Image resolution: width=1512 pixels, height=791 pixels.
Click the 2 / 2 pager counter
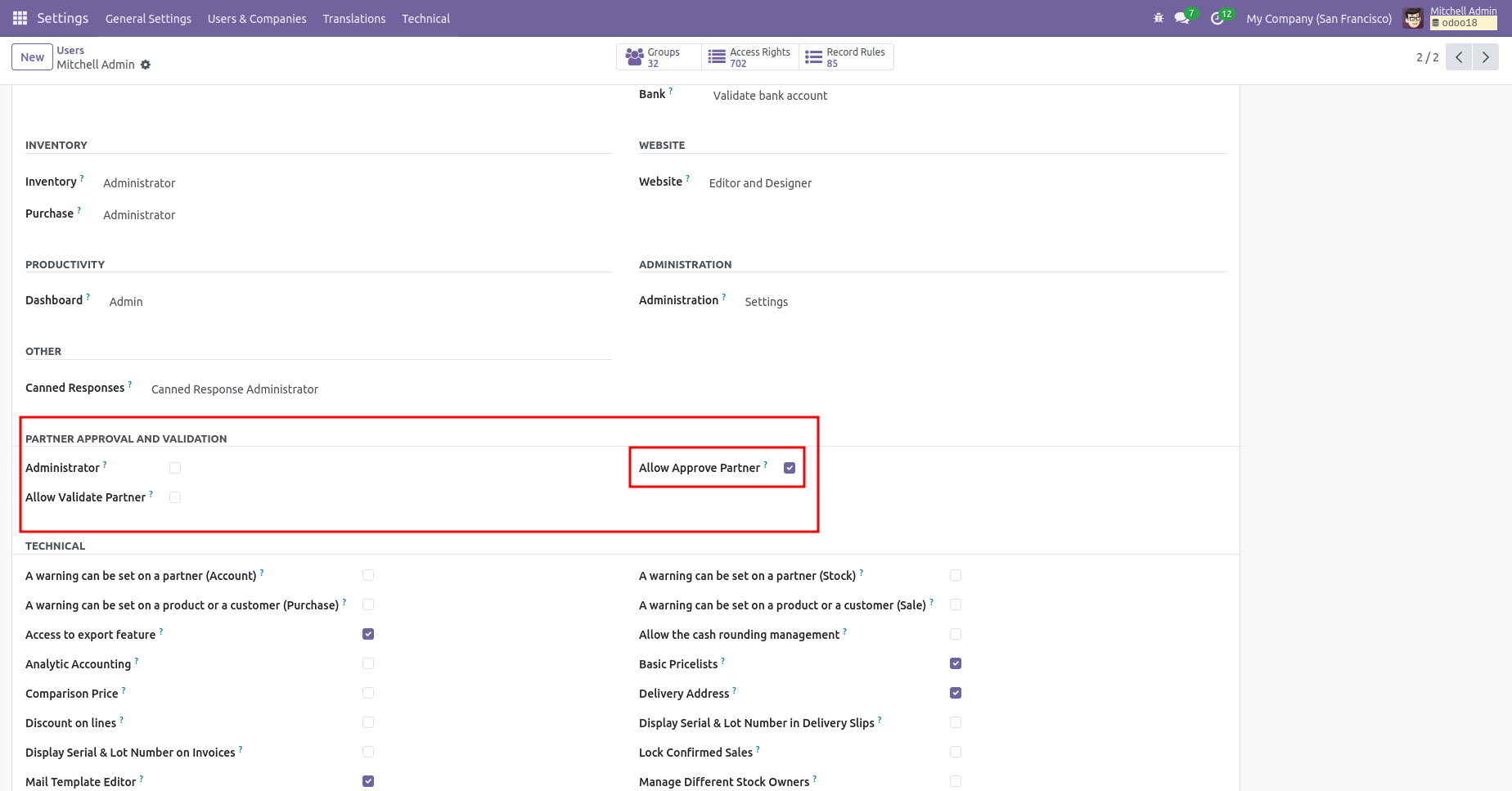(x=1428, y=57)
